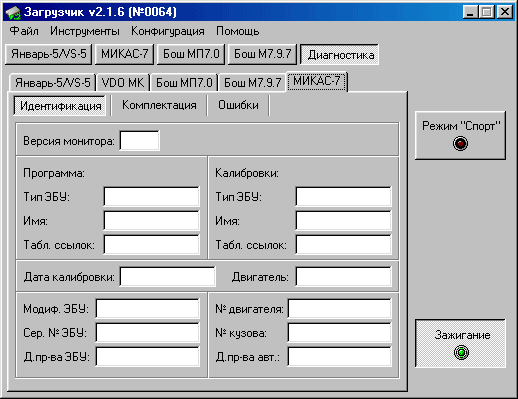Click the top МИКАС-7 toolbar button

point(124,54)
